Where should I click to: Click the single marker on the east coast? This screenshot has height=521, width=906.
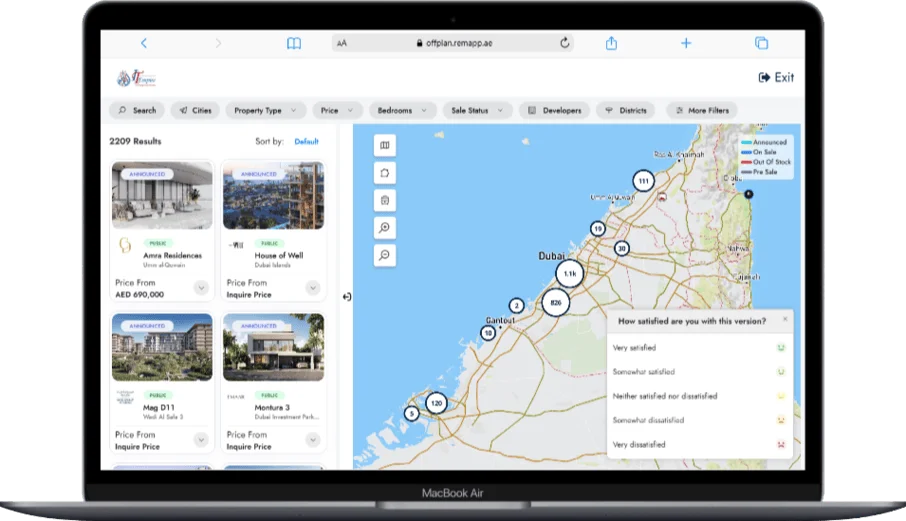[749, 194]
